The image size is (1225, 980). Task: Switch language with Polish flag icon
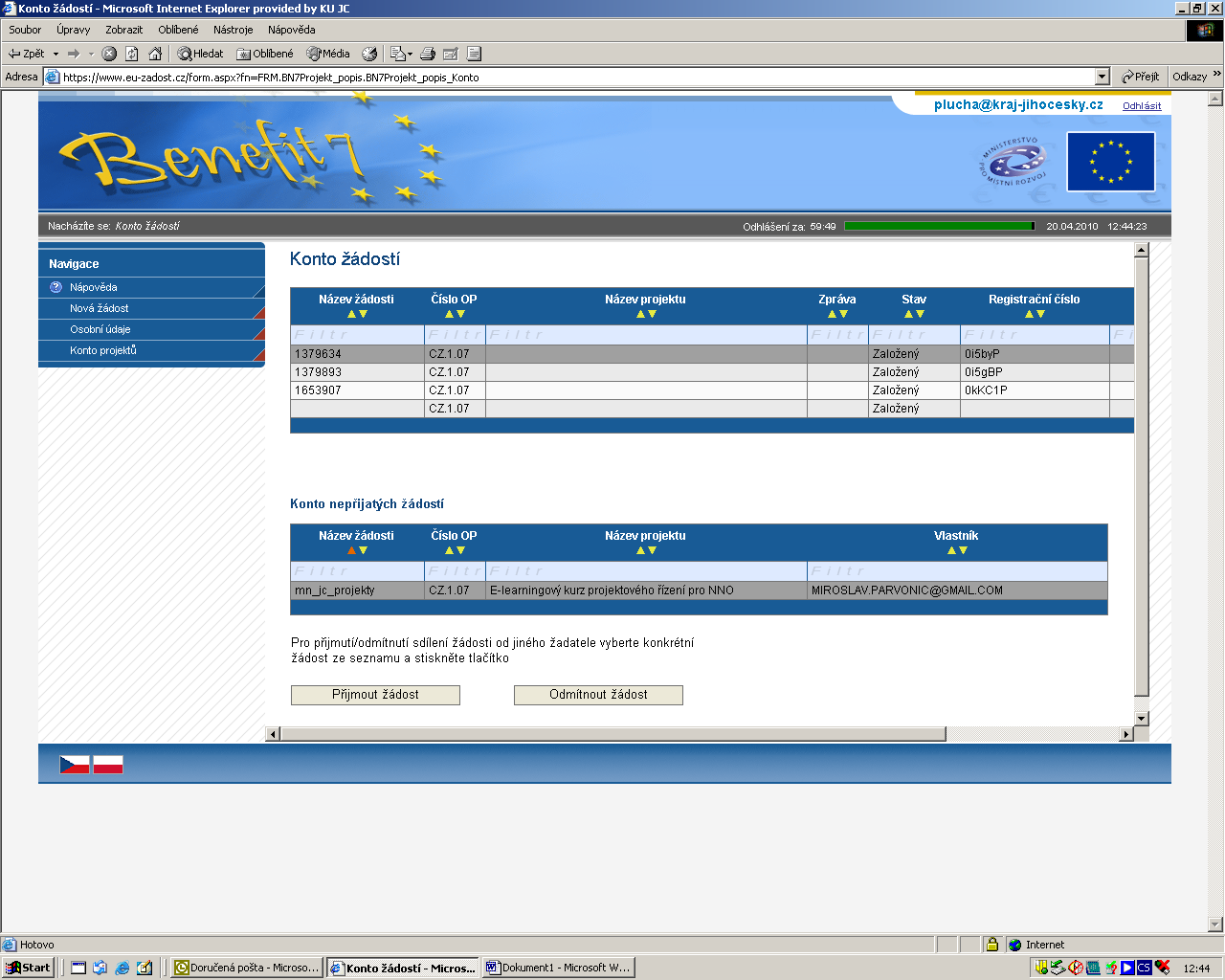point(108,765)
